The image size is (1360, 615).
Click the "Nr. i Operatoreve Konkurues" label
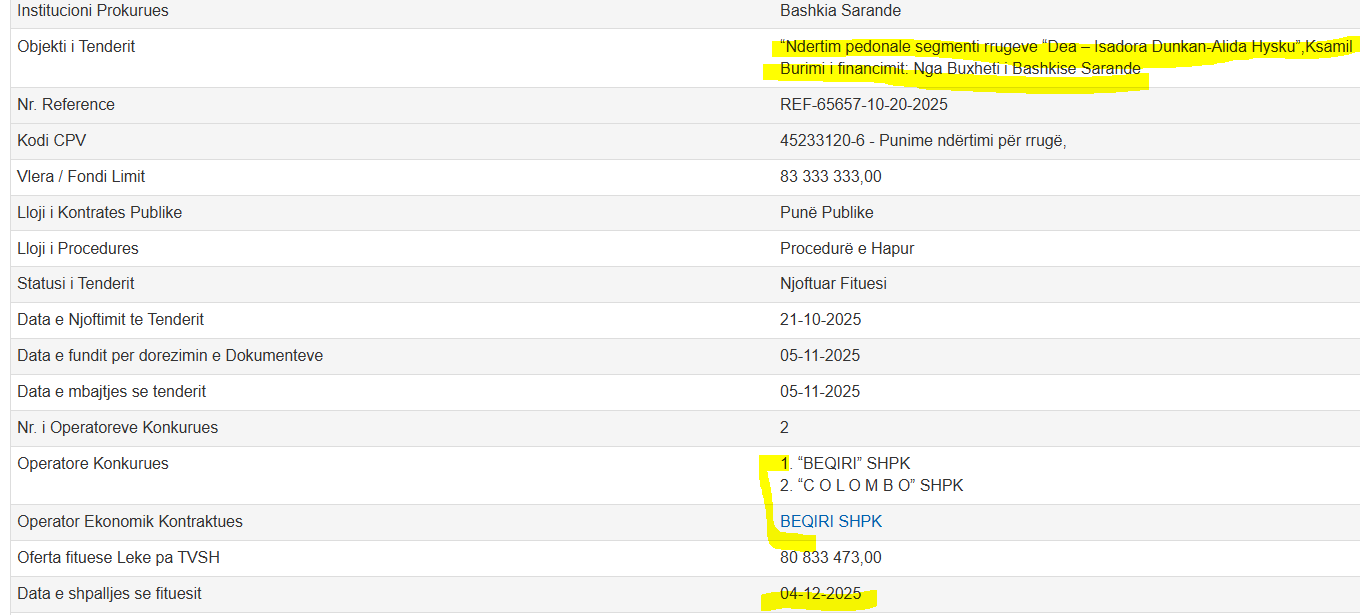117,428
